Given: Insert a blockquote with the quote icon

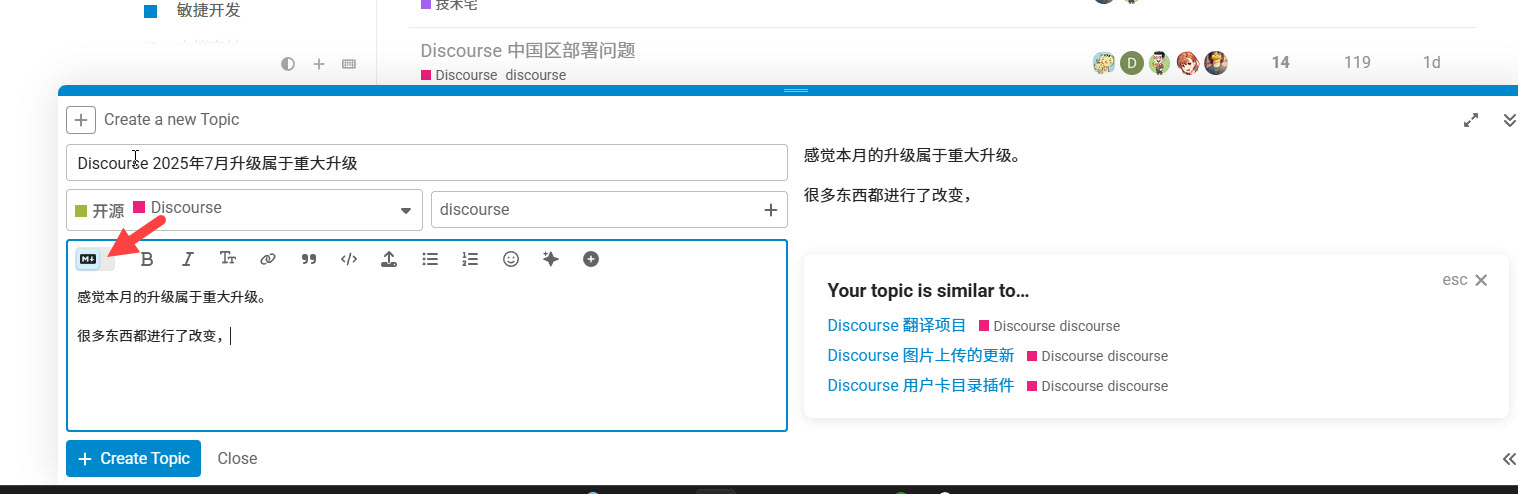Looking at the screenshot, I should (309, 260).
